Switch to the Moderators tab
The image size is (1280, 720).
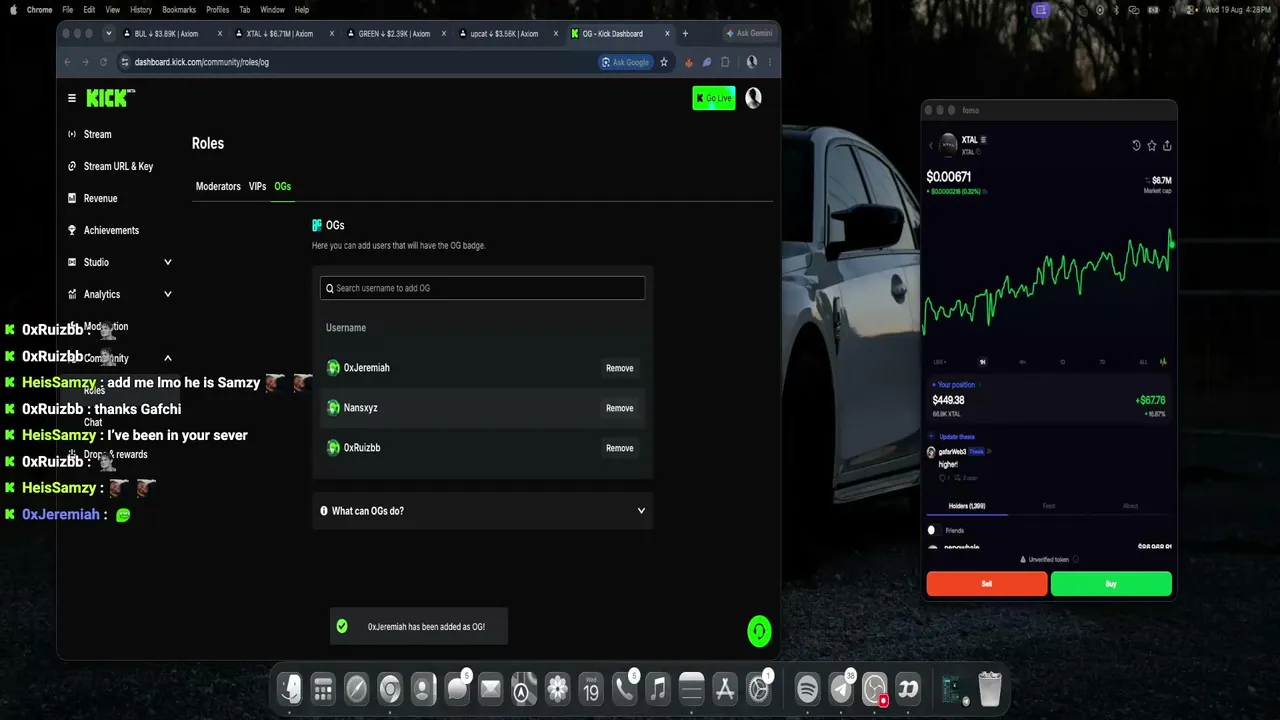pyautogui.click(x=218, y=186)
